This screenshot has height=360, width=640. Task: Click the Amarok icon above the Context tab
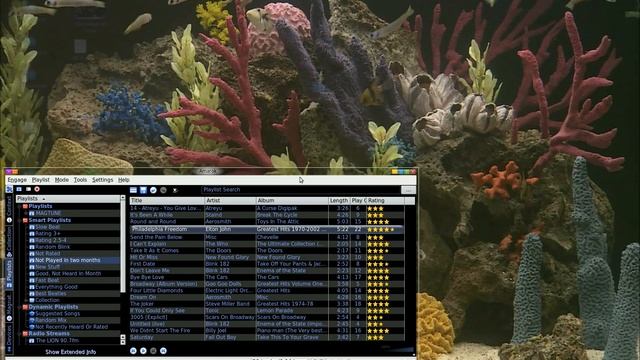[9, 189]
